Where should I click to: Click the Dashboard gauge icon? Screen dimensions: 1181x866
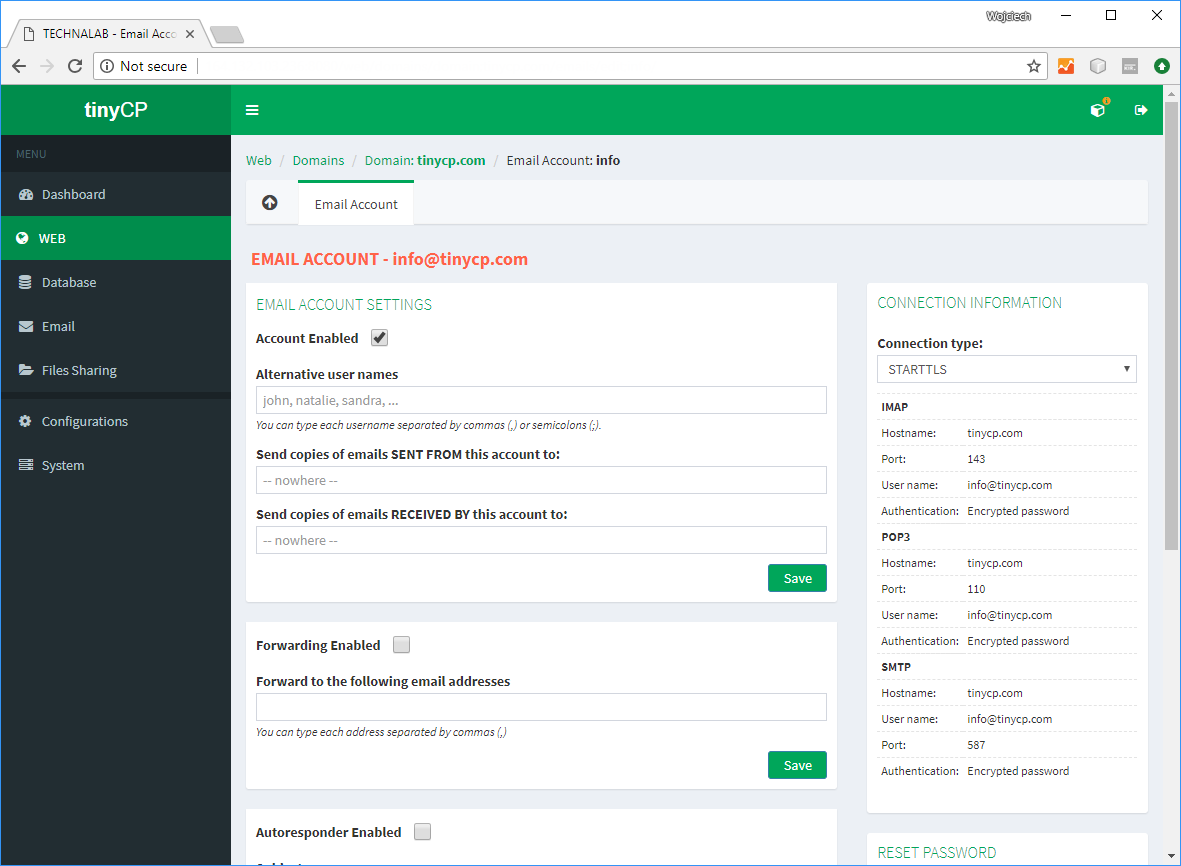coord(26,194)
